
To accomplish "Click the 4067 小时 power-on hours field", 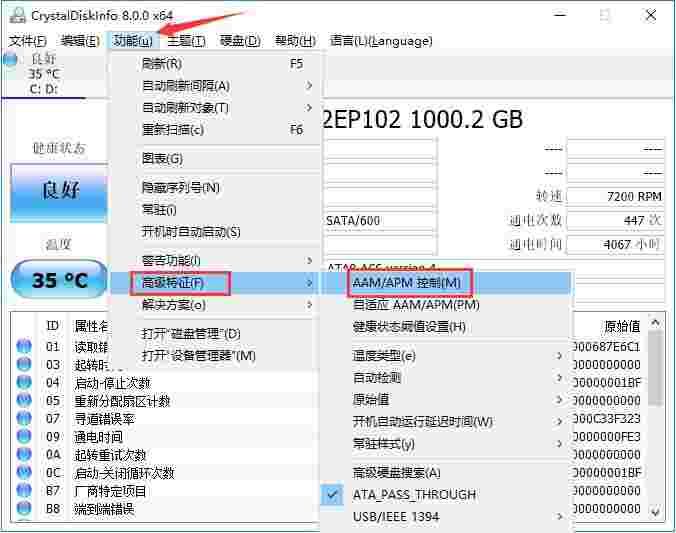I will (x=615, y=245).
